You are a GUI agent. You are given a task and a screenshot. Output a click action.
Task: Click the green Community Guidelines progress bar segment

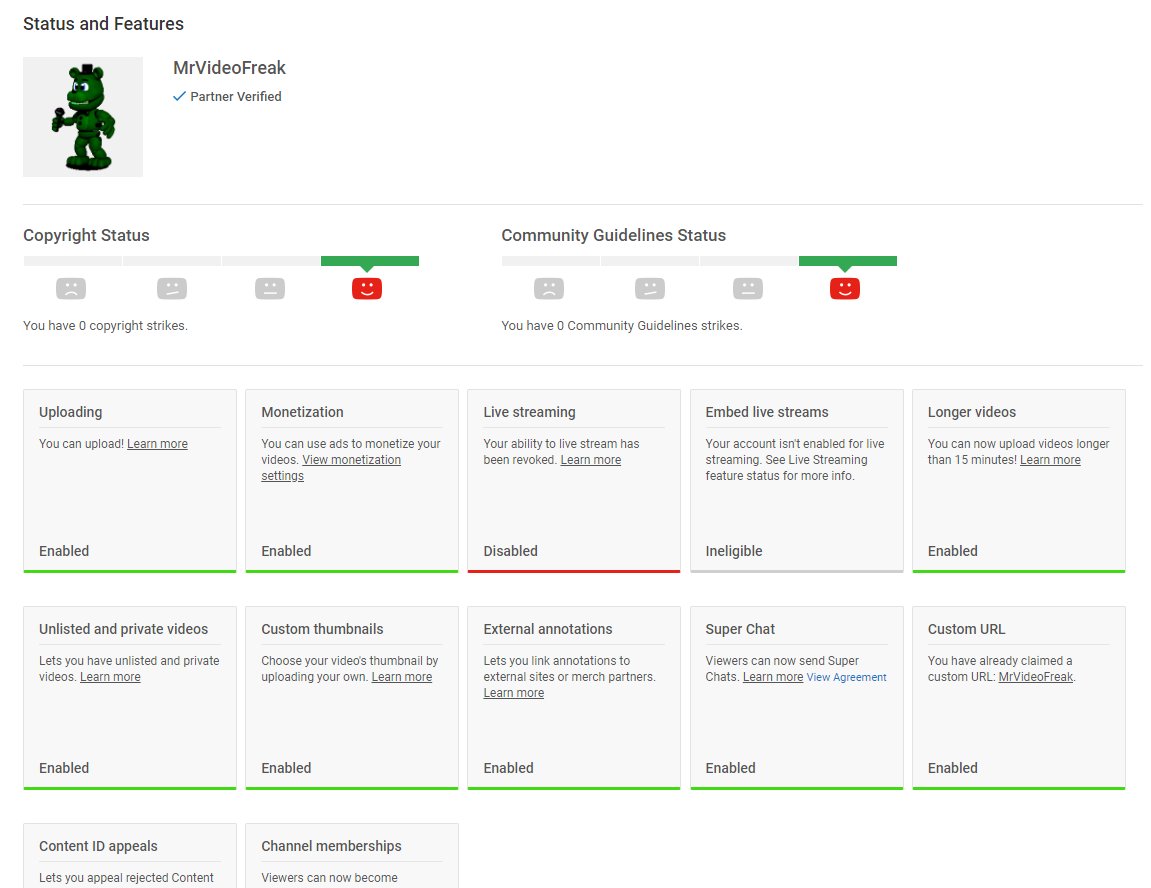[x=848, y=261]
